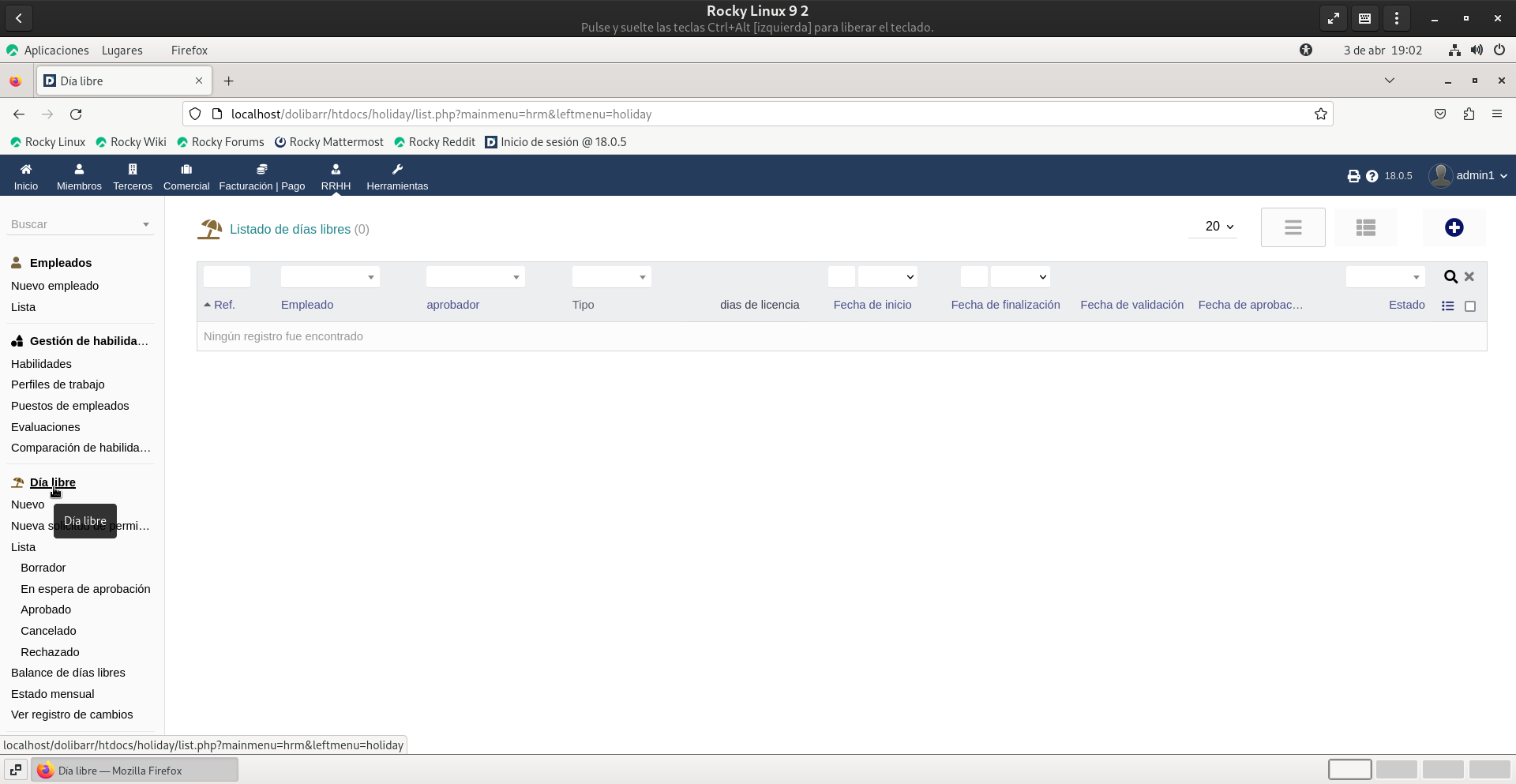This screenshot has width=1516, height=784.
Task: Open the Herramientas top menu
Action: click(x=397, y=177)
